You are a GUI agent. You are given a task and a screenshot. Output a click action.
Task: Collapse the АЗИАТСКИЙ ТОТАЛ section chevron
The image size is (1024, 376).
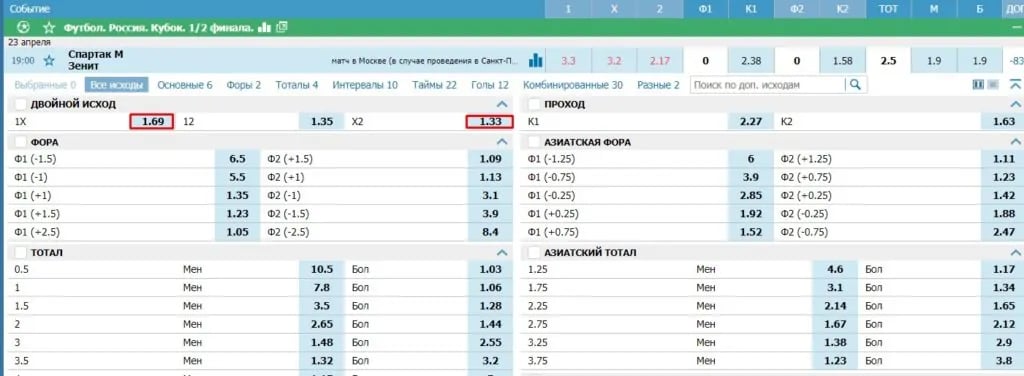coord(1016,252)
